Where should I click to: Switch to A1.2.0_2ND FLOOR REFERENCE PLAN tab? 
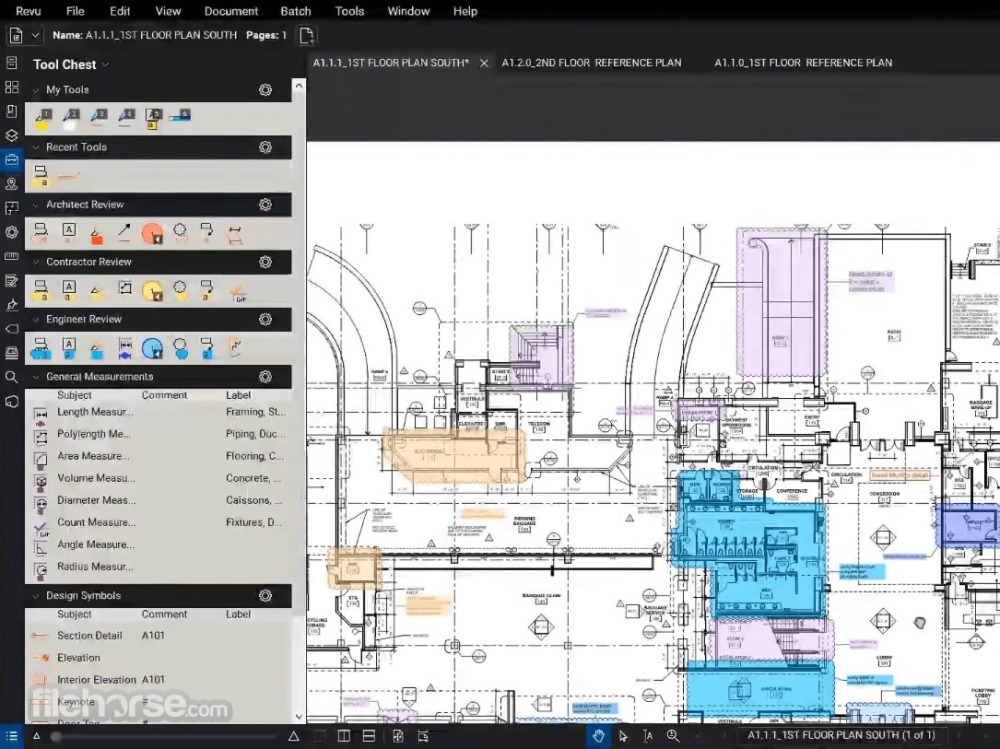tap(591, 63)
